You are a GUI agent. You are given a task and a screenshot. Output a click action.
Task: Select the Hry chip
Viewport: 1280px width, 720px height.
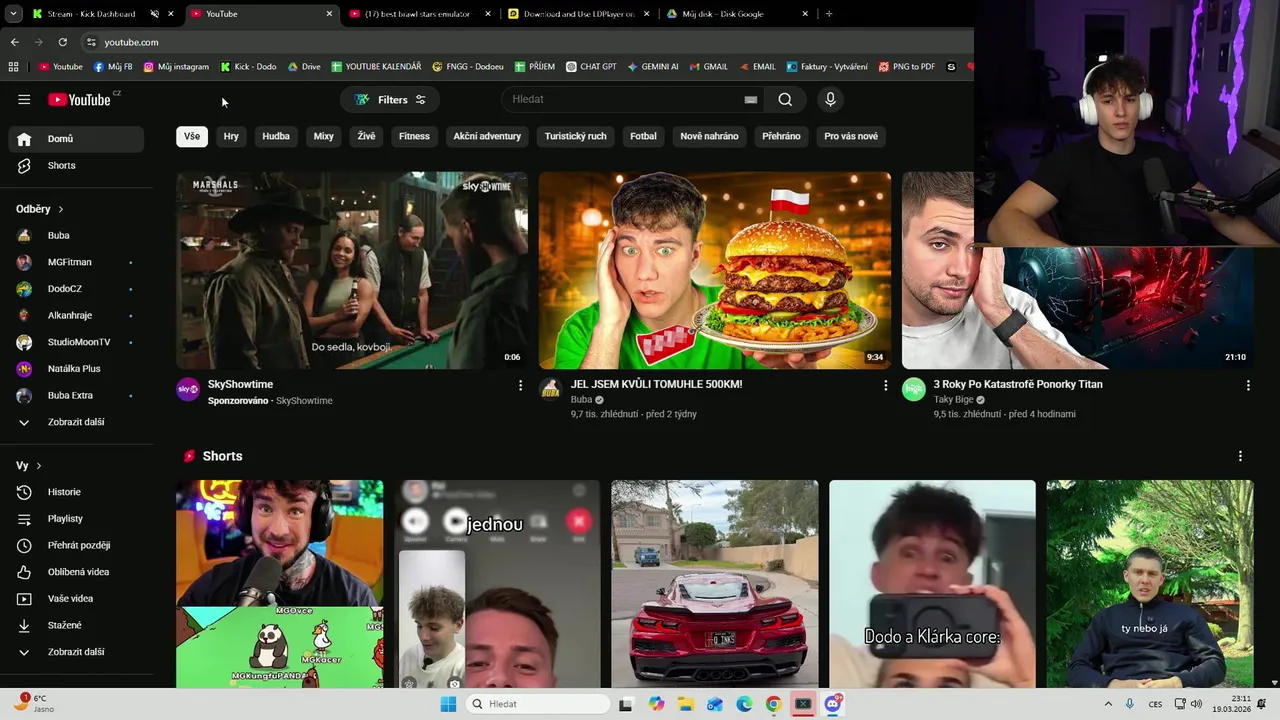pyautogui.click(x=231, y=136)
